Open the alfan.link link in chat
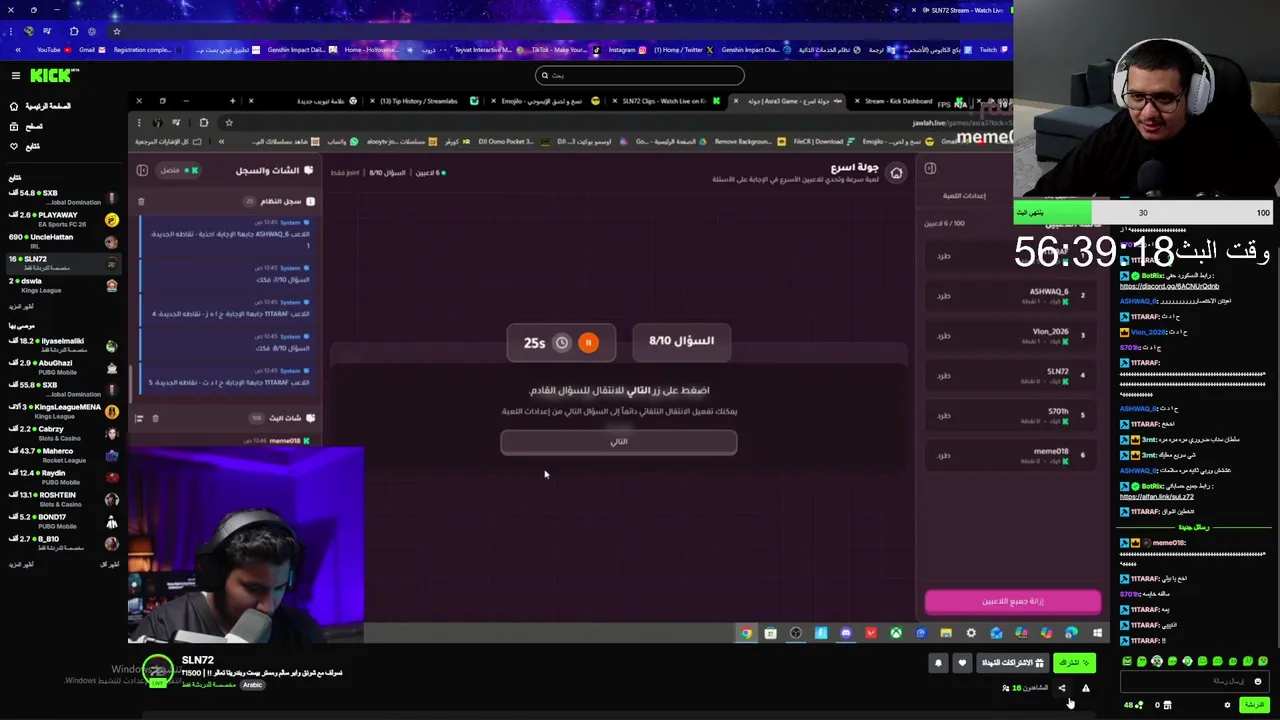The image size is (1280, 720). [1157, 497]
